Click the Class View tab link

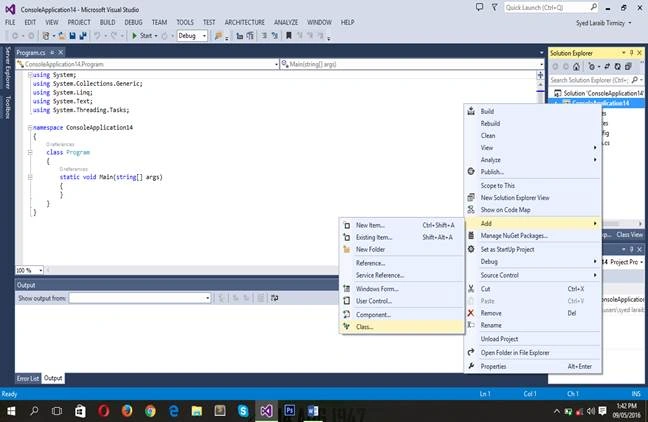pyautogui.click(x=629, y=235)
